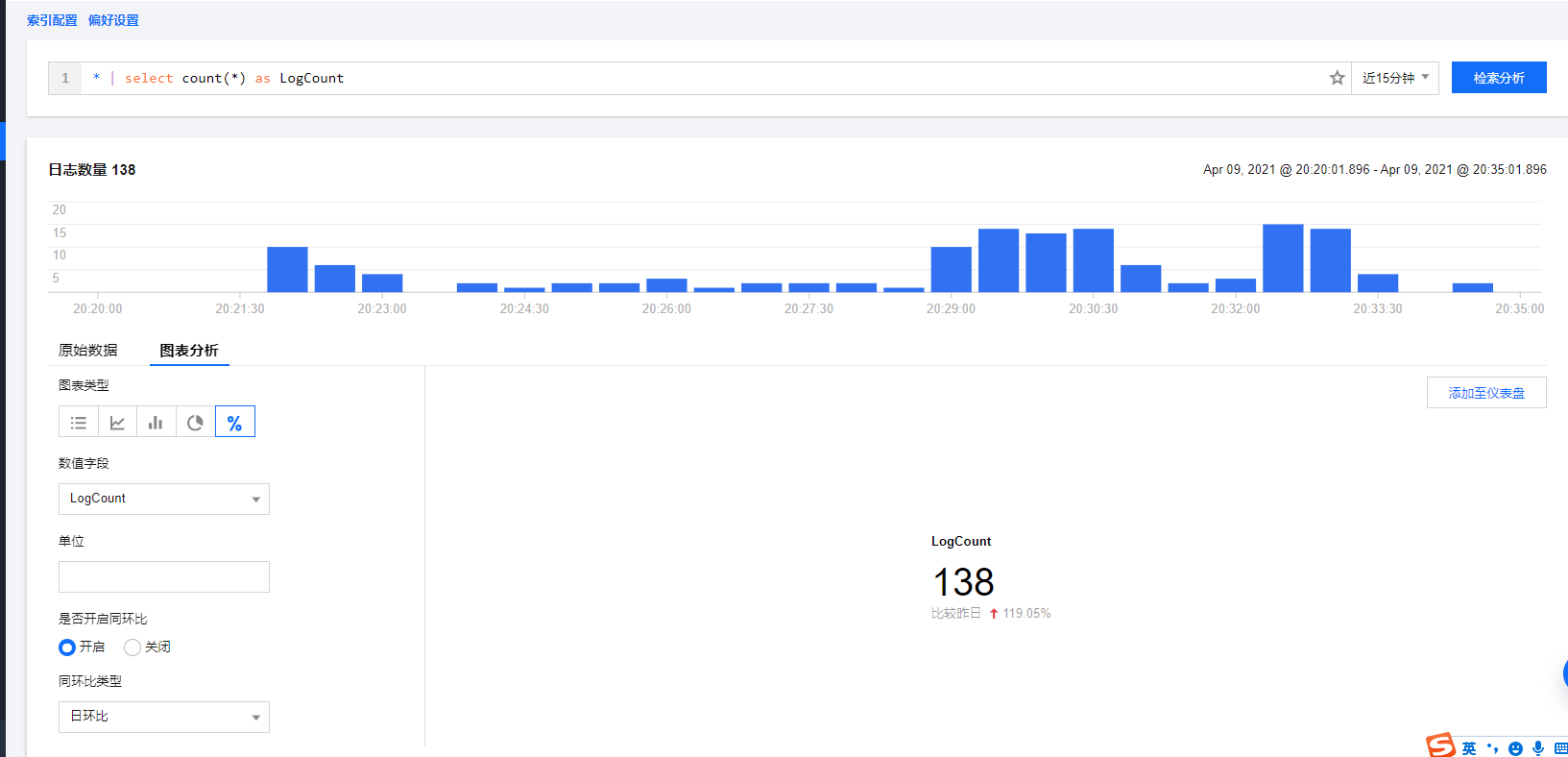
Task: Open the 索引配置 link
Action: coord(52,20)
